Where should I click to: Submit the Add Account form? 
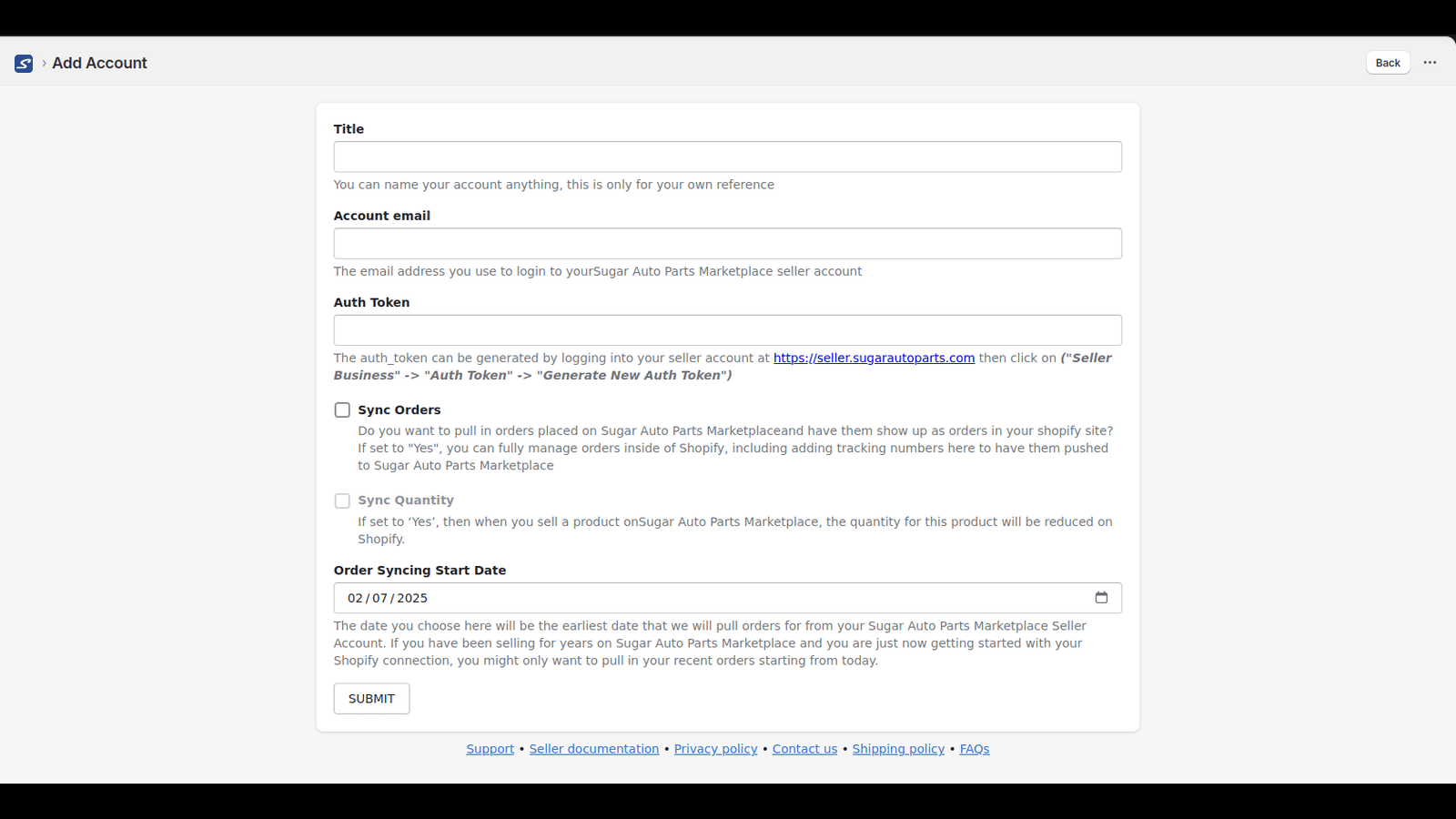coord(371,699)
